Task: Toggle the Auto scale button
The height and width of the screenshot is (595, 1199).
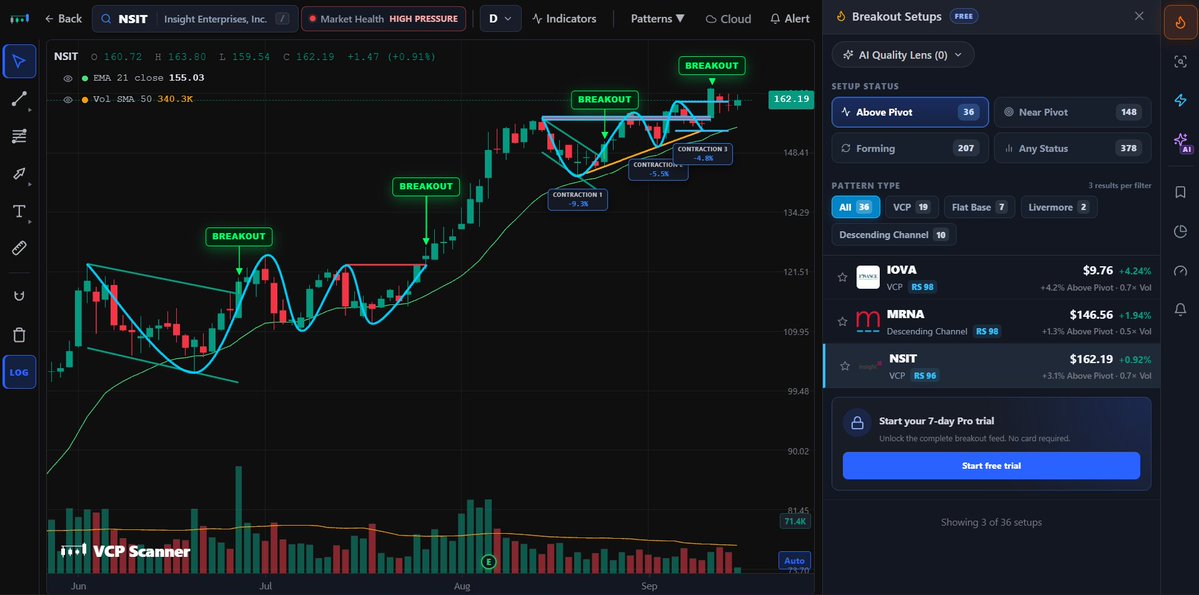Action: pos(793,561)
